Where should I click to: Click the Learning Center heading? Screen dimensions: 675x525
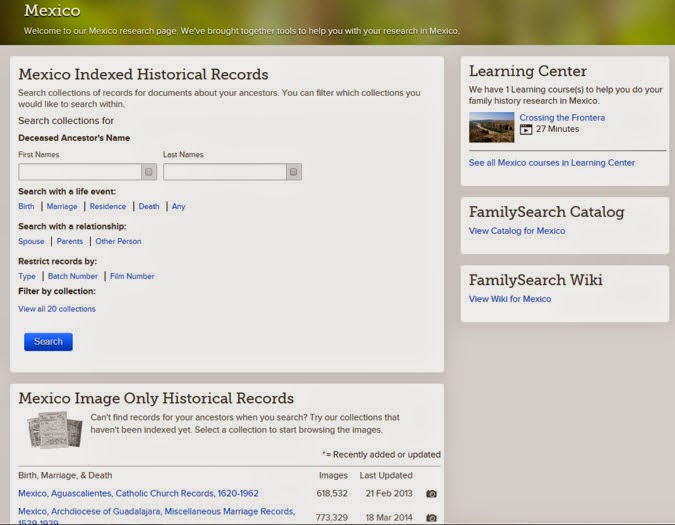[x=528, y=71]
